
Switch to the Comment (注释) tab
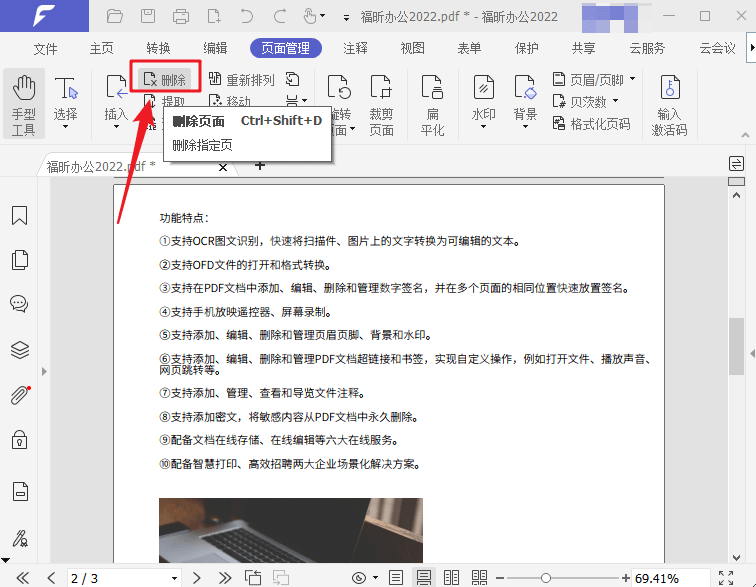tap(355, 48)
